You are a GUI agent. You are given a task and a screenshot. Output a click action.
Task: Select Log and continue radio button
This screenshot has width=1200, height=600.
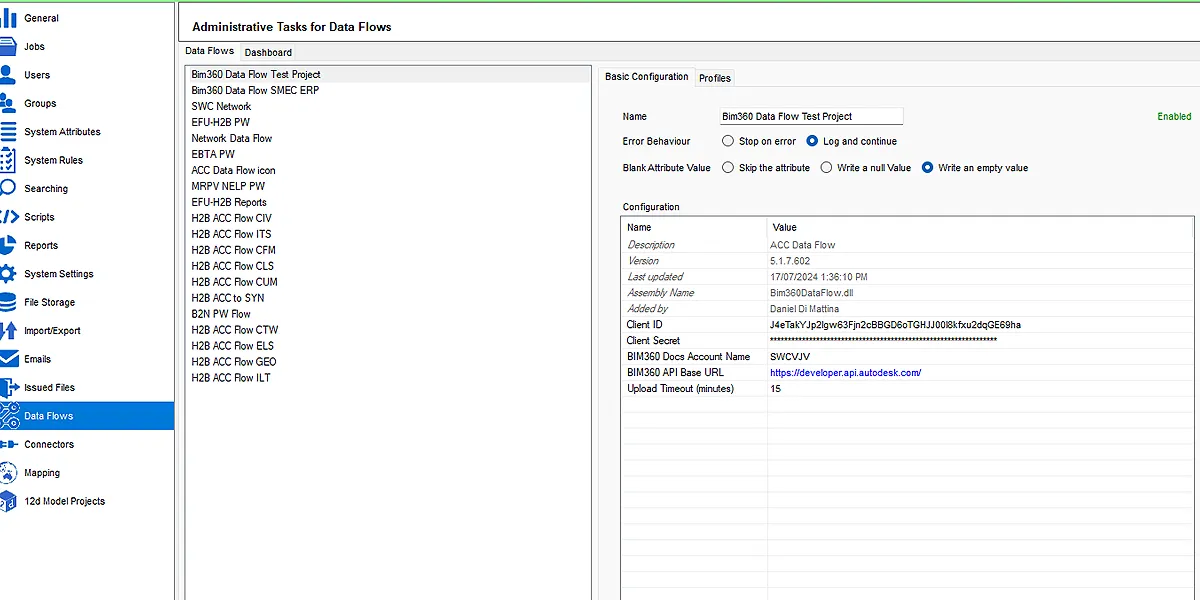coord(813,141)
